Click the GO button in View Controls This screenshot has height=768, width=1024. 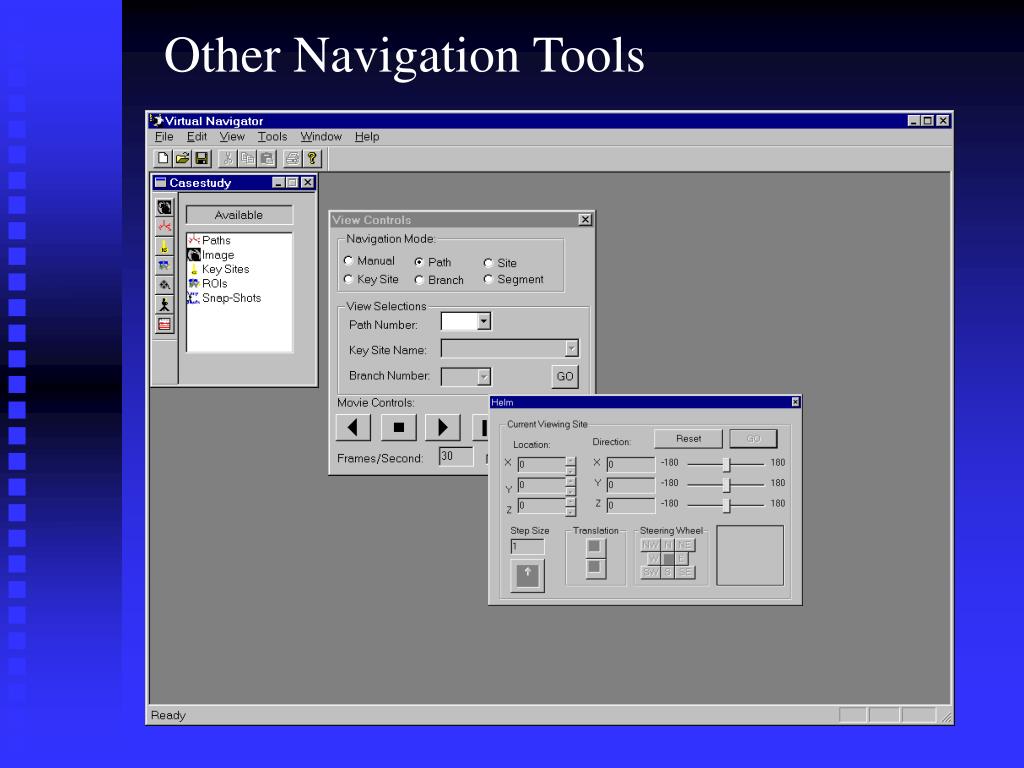565,376
